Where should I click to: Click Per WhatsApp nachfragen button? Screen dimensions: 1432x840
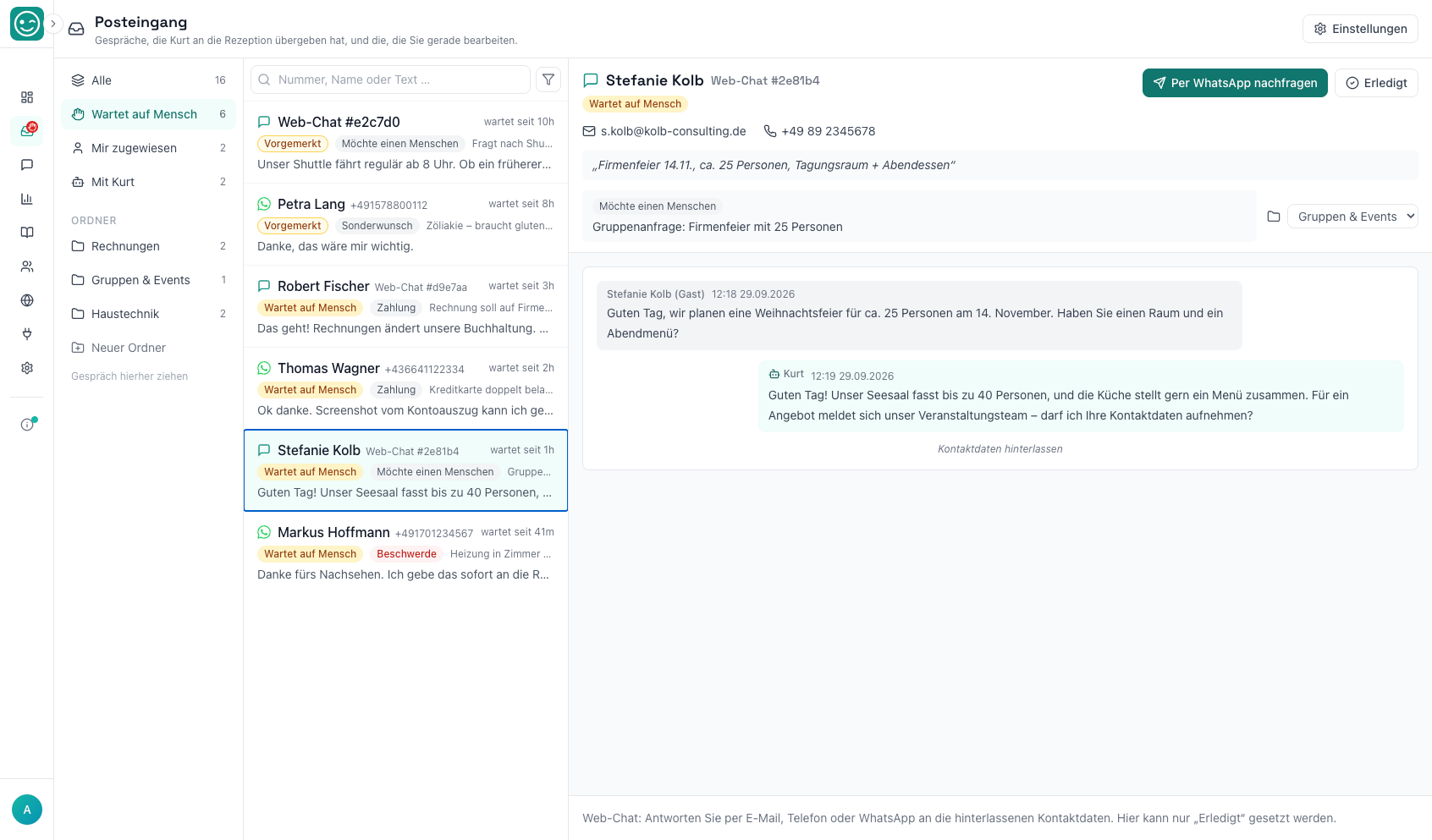point(1235,83)
